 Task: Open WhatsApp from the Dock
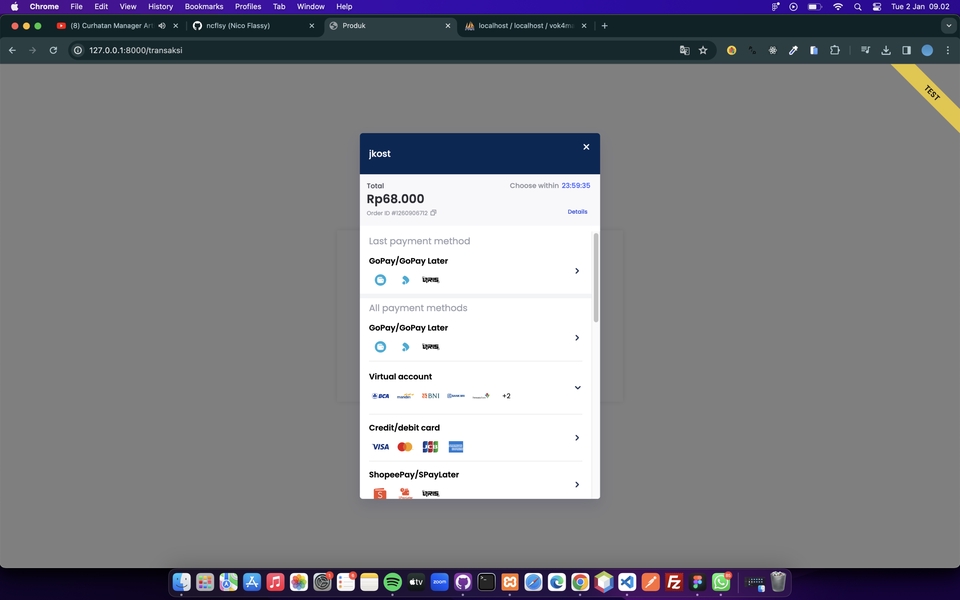(721, 582)
